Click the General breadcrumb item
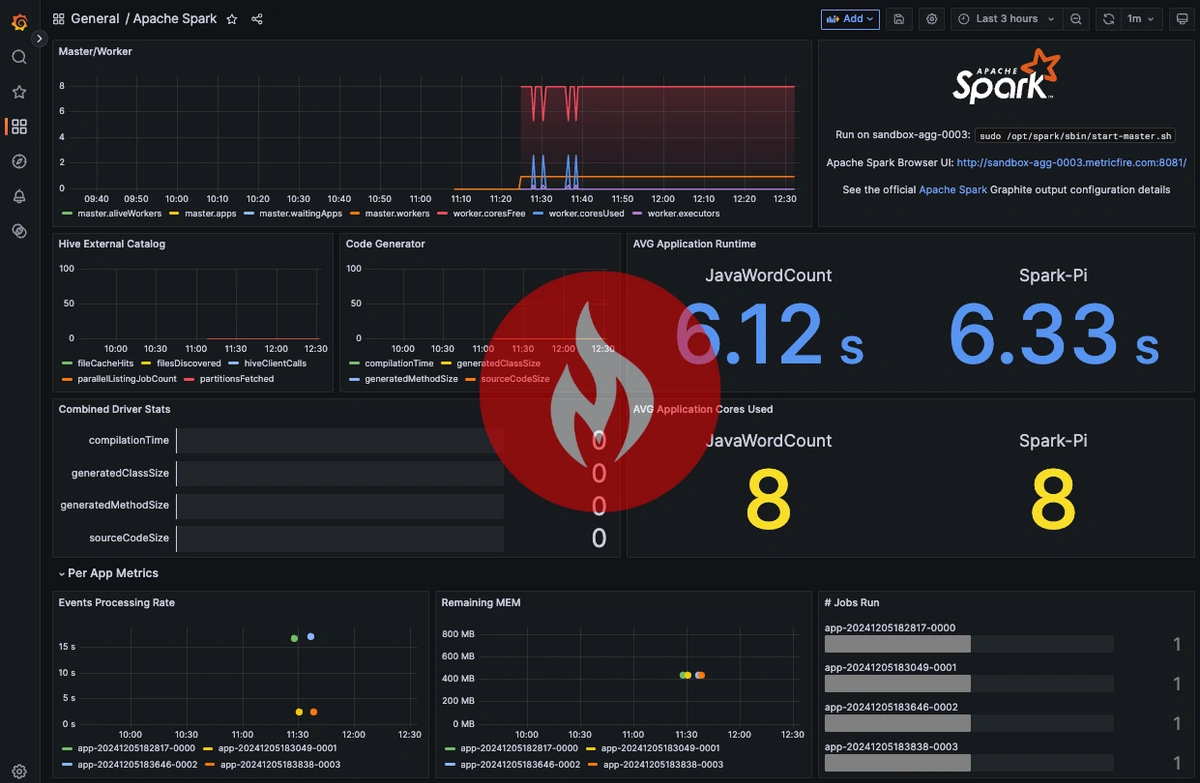 [96, 18]
